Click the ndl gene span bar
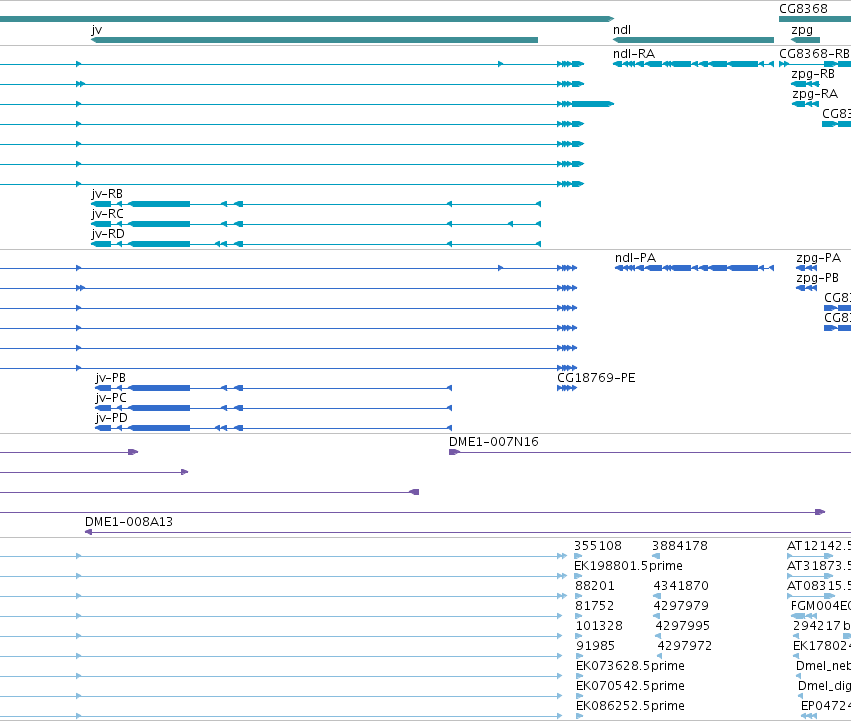The image size is (851, 721). (693, 40)
